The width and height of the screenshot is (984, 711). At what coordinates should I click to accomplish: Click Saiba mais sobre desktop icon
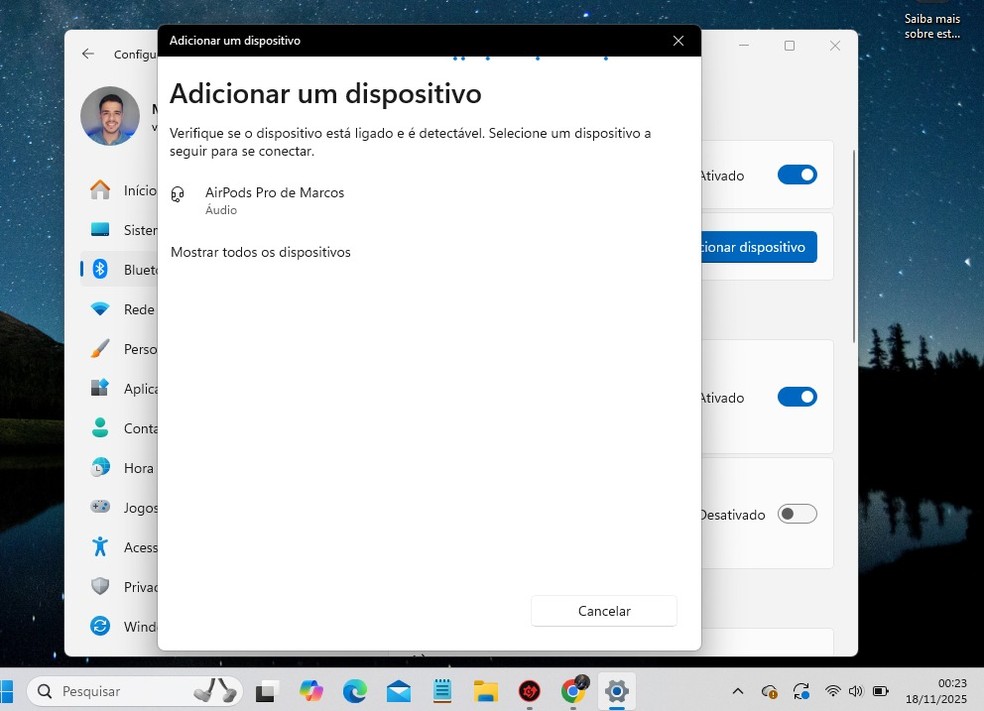tap(932, 26)
